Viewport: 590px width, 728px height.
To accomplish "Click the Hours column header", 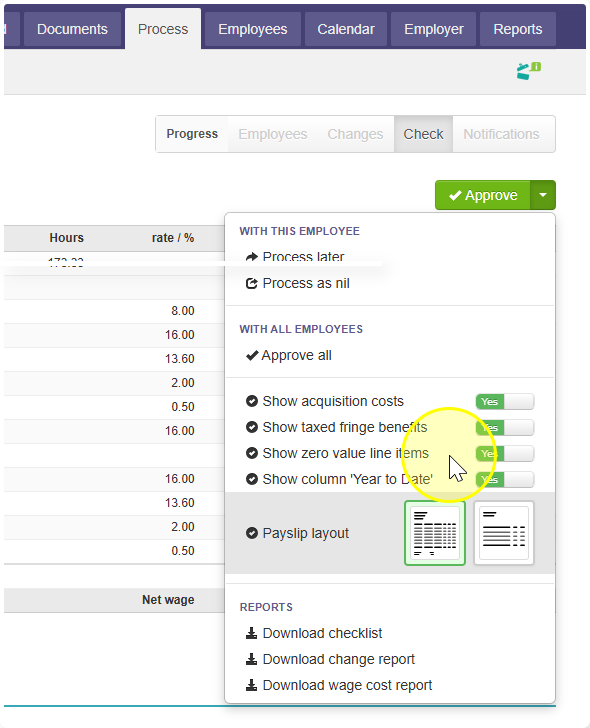I will click(x=67, y=238).
